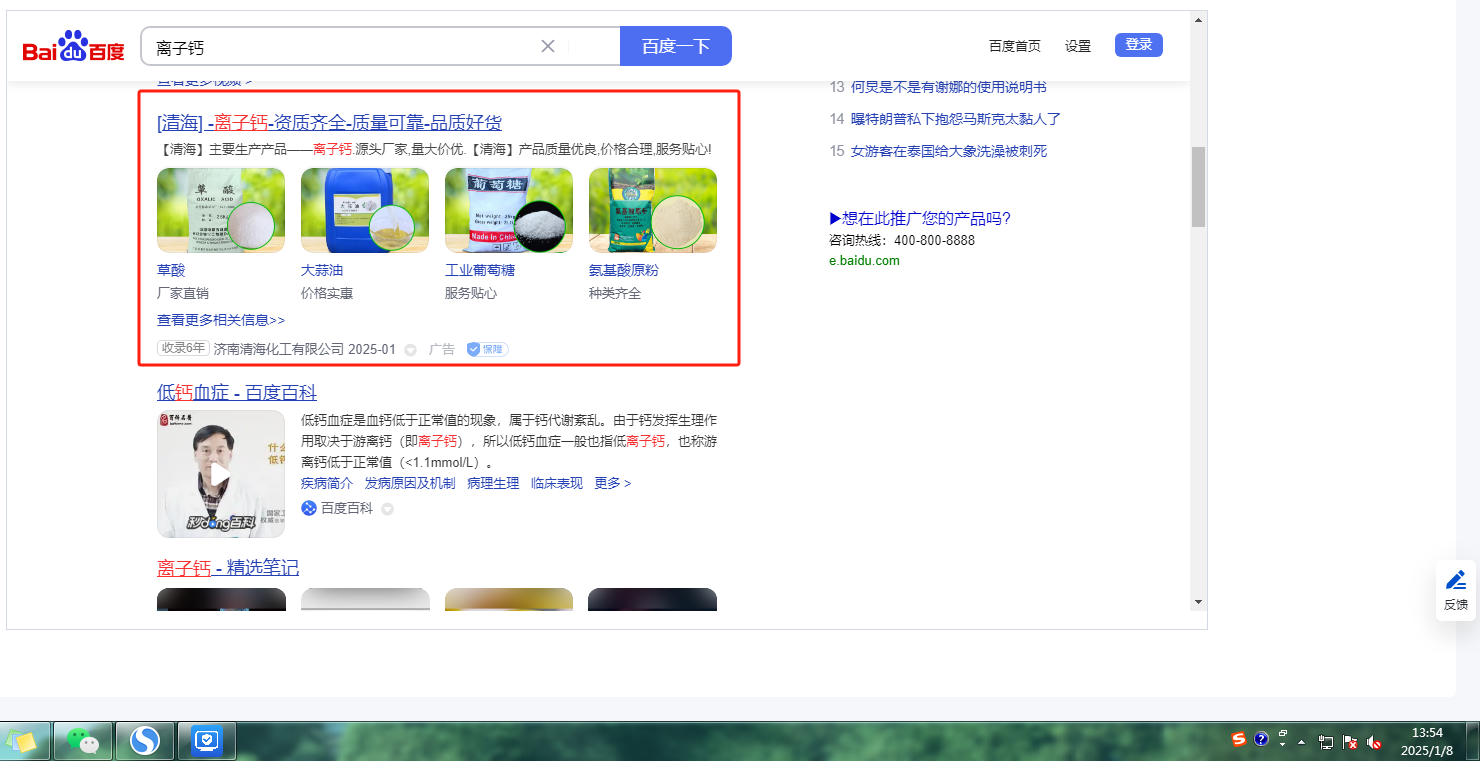The height and width of the screenshot is (761, 1480).
Task: Click the blue help tray icon
Action: (1261, 740)
